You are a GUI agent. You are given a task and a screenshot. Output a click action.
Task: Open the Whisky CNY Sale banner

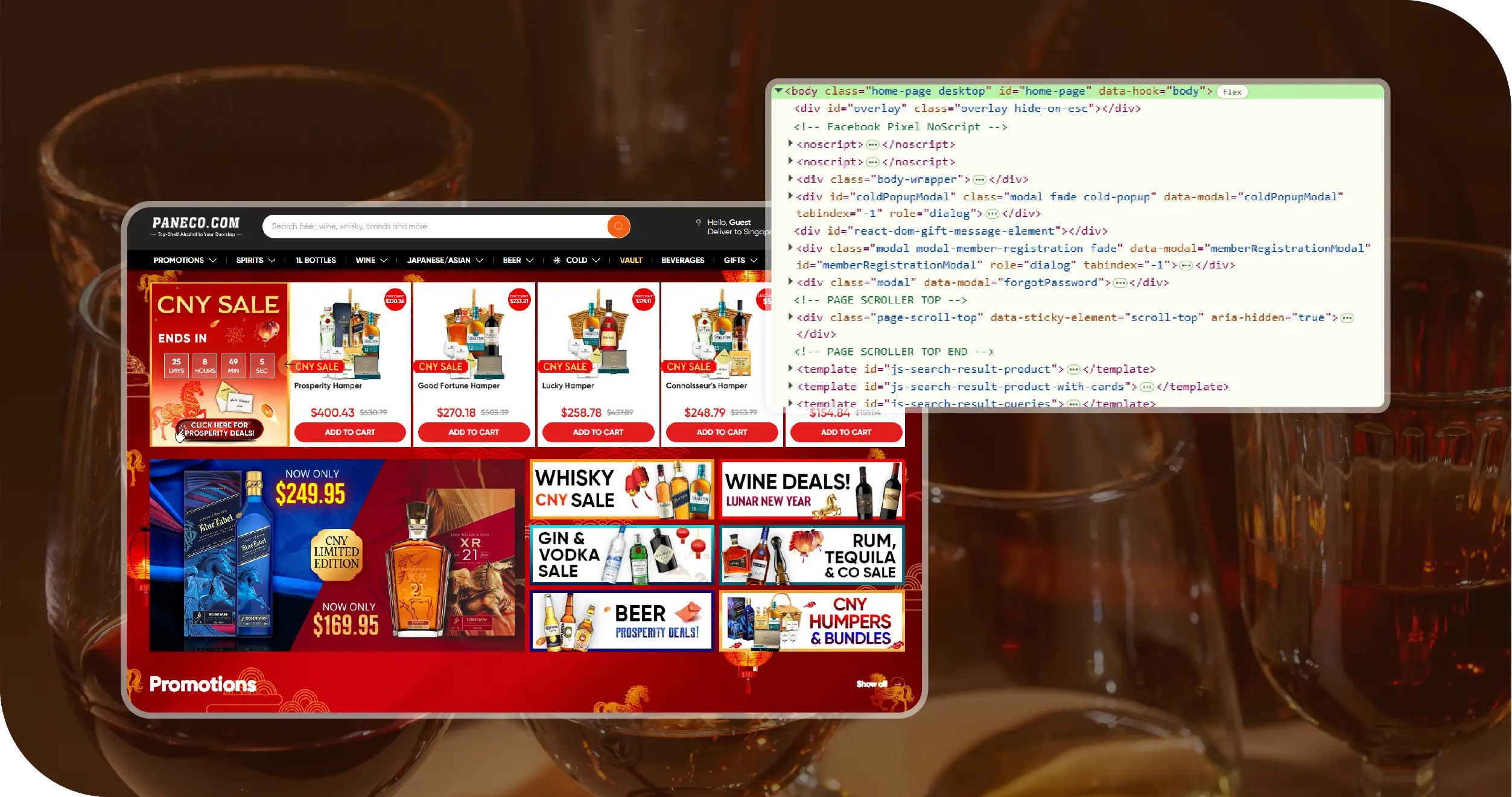(621, 489)
